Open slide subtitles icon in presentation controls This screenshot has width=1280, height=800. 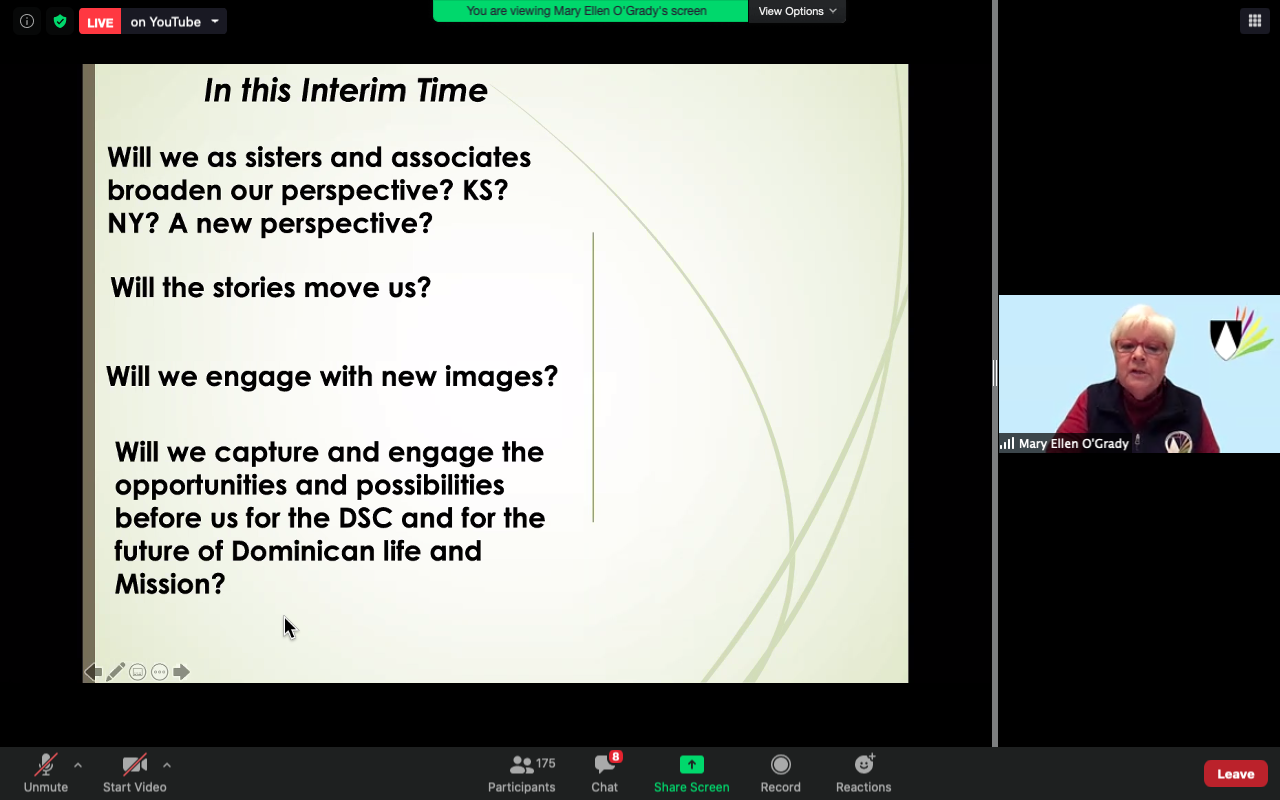click(x=138, y=672)
